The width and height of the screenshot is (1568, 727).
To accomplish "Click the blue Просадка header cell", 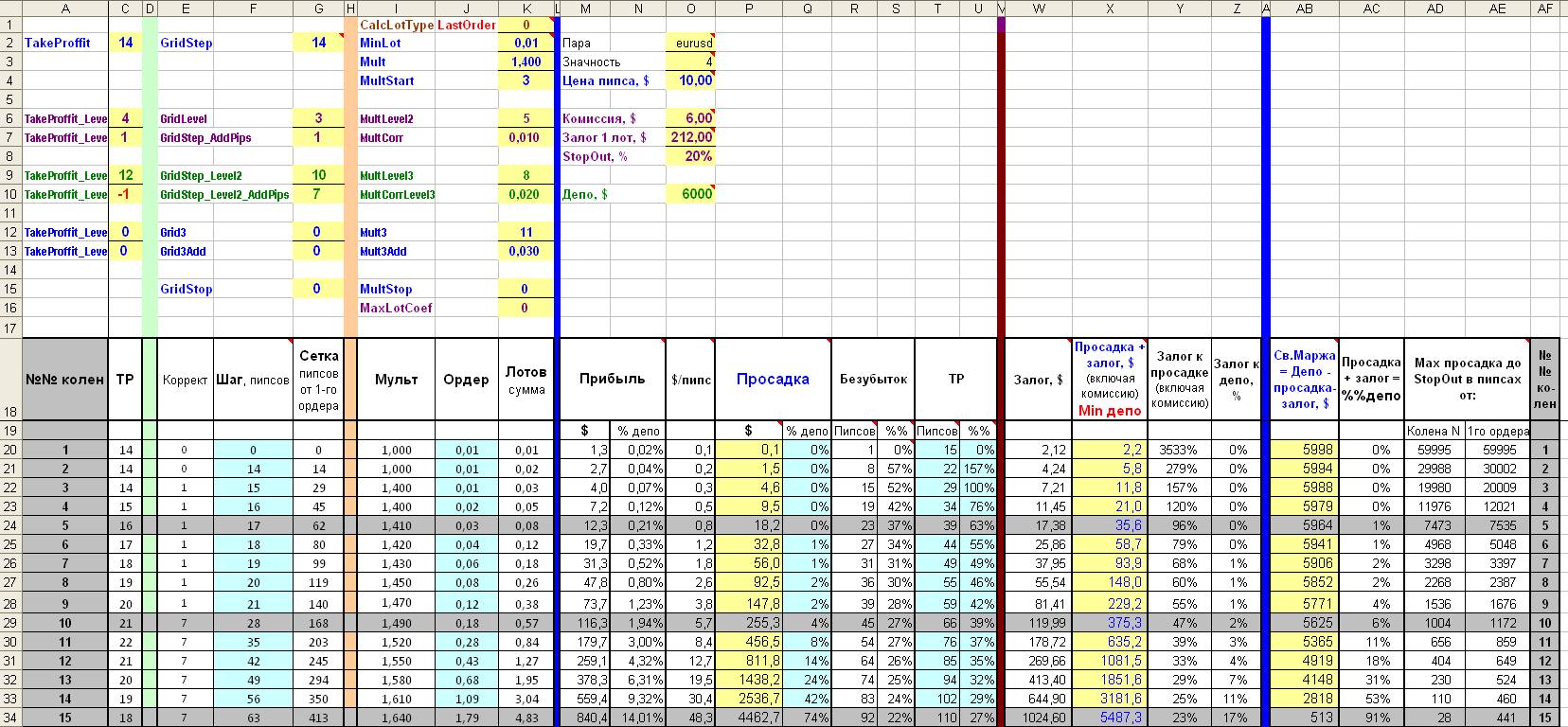I will pos(773,379).
